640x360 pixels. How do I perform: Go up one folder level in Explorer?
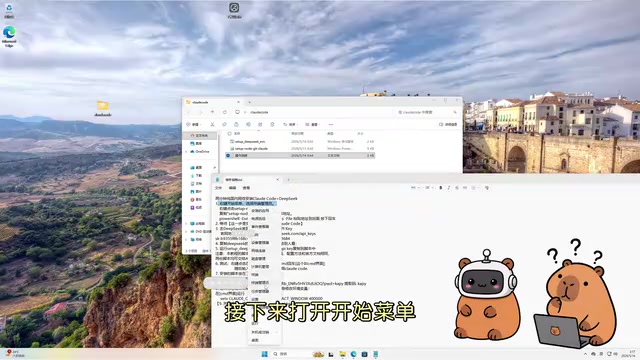tap(212, 112)
